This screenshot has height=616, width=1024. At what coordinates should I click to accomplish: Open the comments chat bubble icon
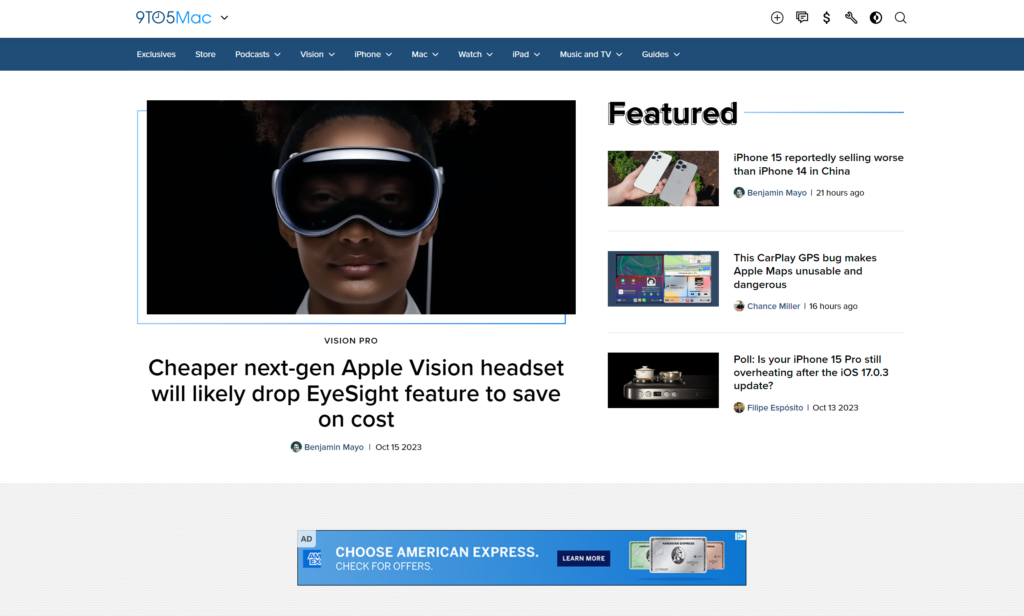pyautogui.click(x=802, y=18)
